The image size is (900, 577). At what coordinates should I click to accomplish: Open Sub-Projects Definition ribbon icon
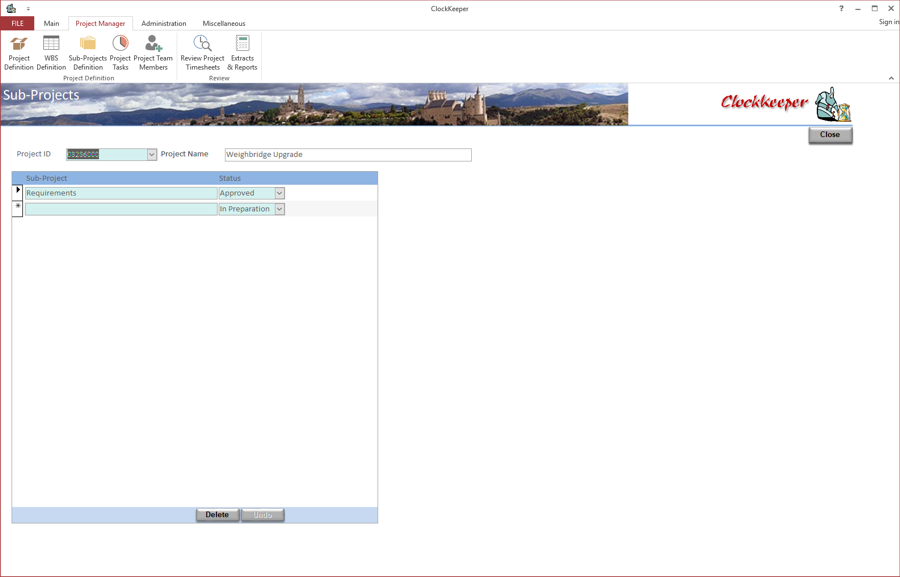coord(88,53)
